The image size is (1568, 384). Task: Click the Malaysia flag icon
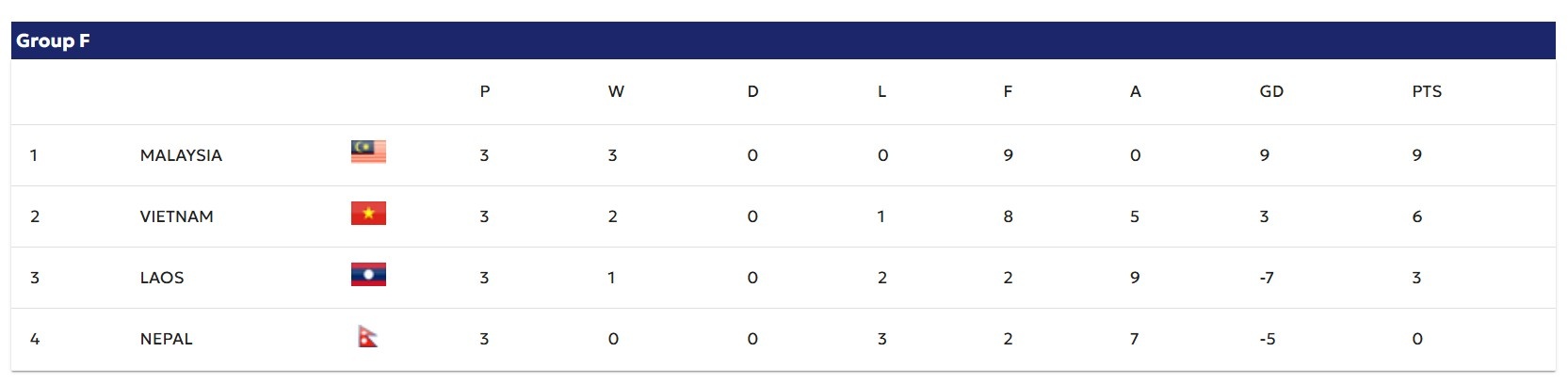pyautogui.click(x=368, y=152)
